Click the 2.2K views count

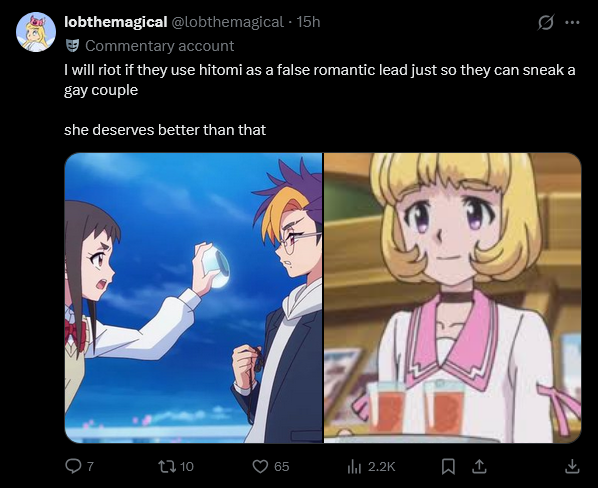381,466
